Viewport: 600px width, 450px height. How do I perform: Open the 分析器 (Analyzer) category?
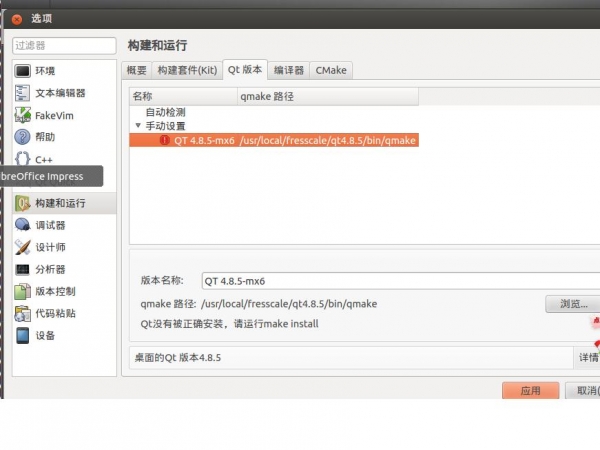pos(50,269)
